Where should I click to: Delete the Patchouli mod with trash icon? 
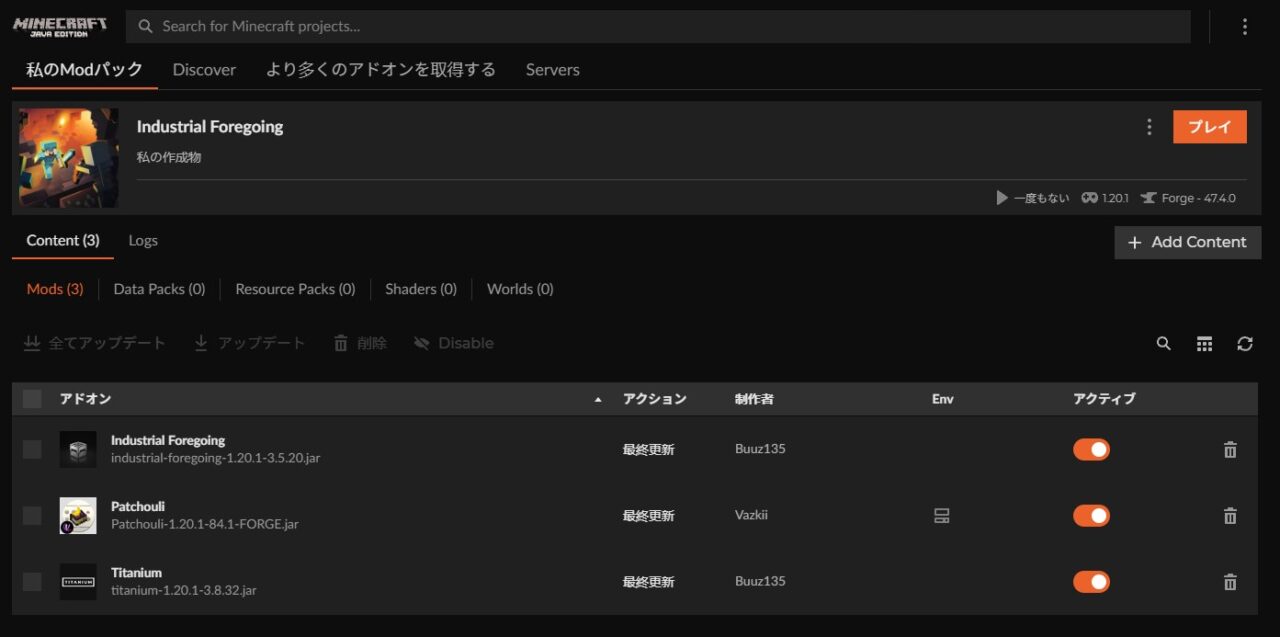(x=1230, y=516)
